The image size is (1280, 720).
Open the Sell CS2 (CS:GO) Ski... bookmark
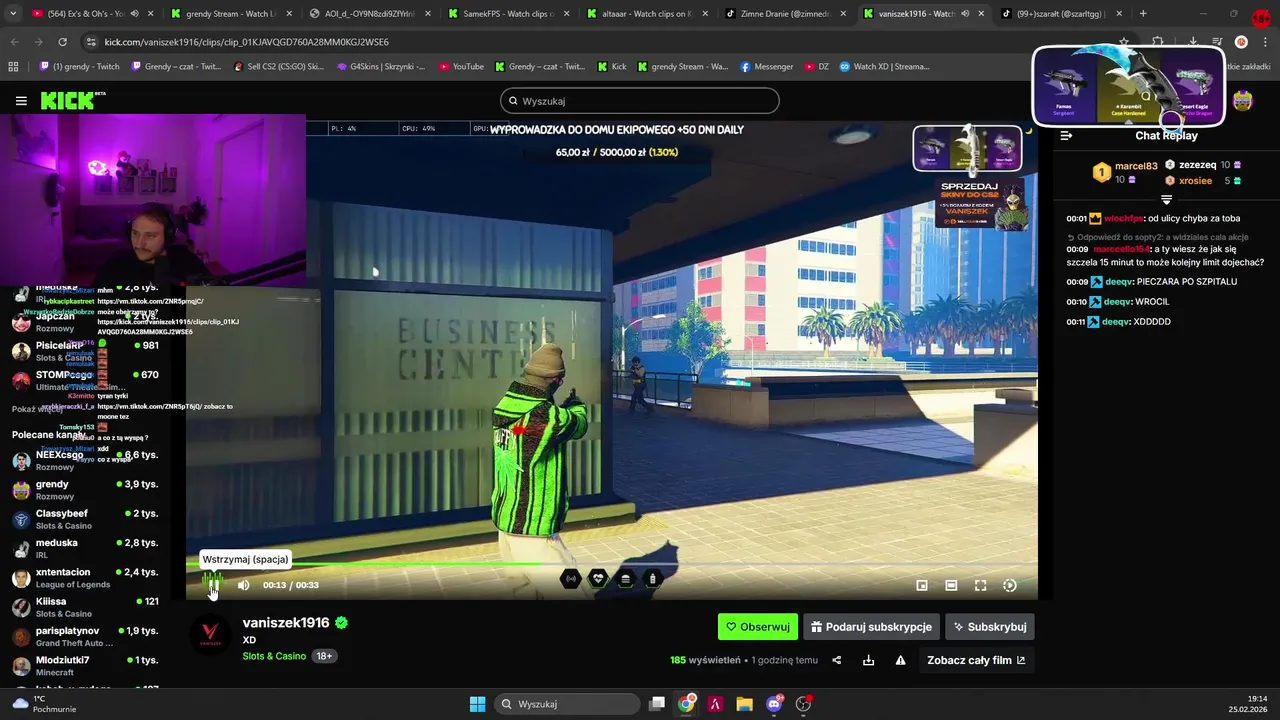279,67
